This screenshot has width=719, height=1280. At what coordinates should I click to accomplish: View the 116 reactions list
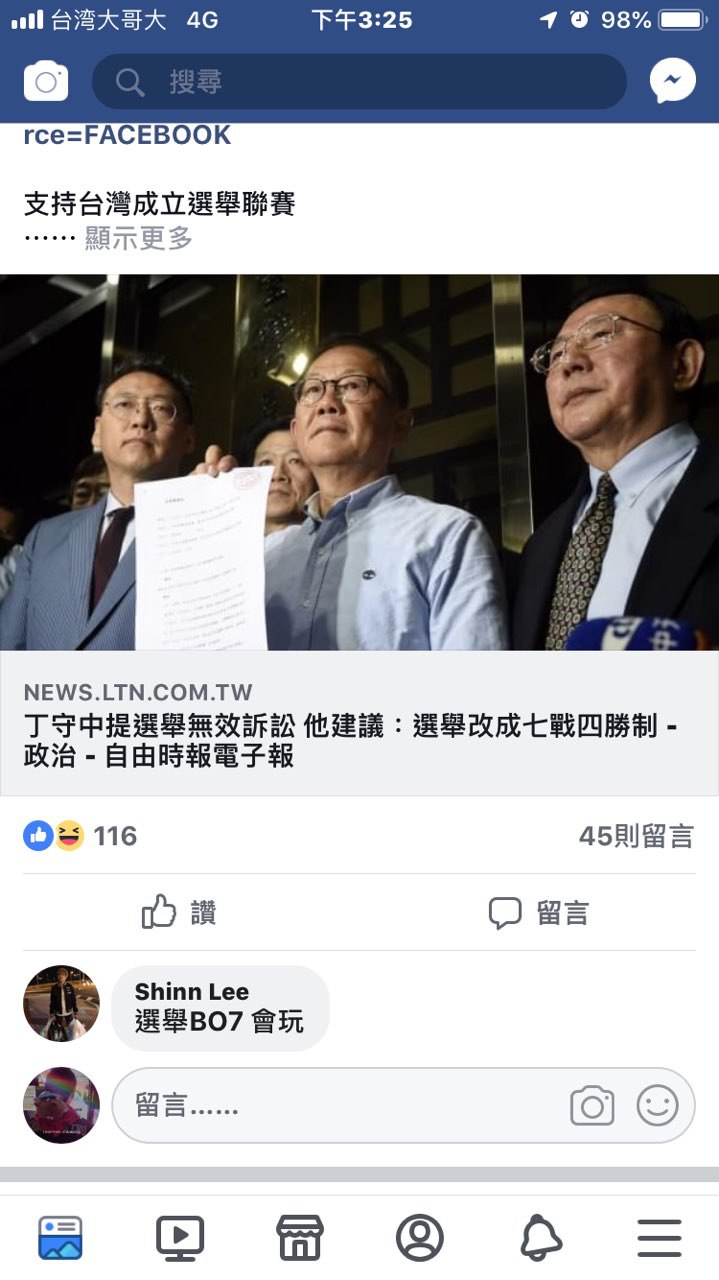tap(80, 836)
